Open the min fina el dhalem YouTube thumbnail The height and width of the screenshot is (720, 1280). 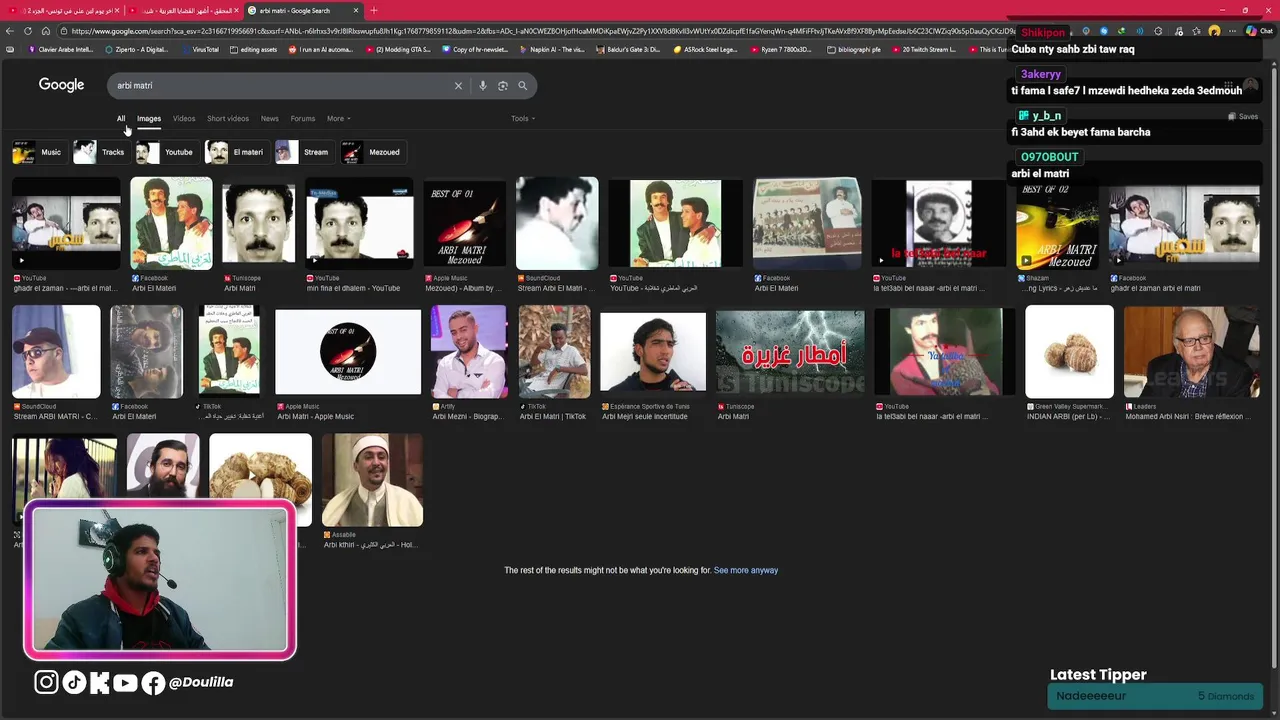click(x=360, y=224)
